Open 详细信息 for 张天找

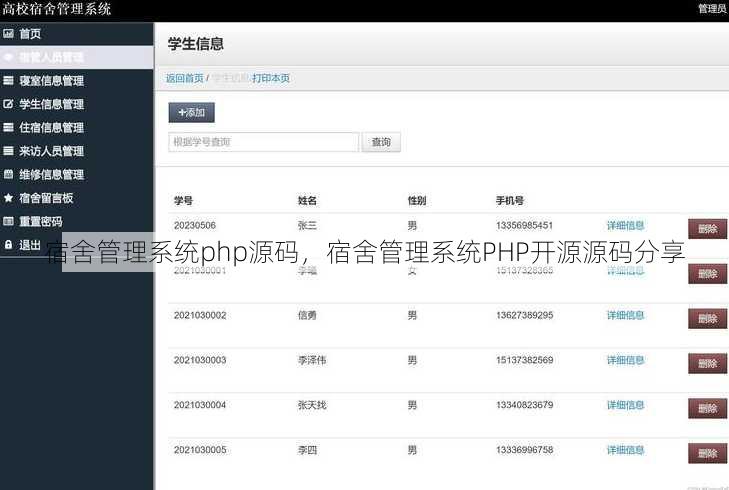click(x=625, y=405)
